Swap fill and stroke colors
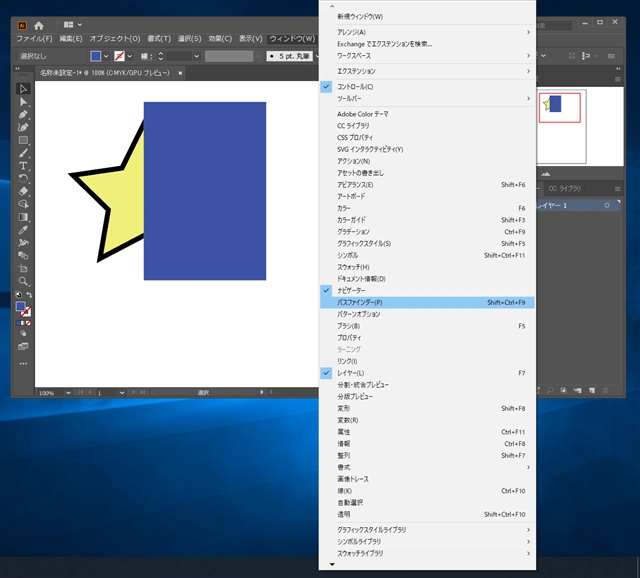This screenshot has height=578, width=640. pos(29,295)
